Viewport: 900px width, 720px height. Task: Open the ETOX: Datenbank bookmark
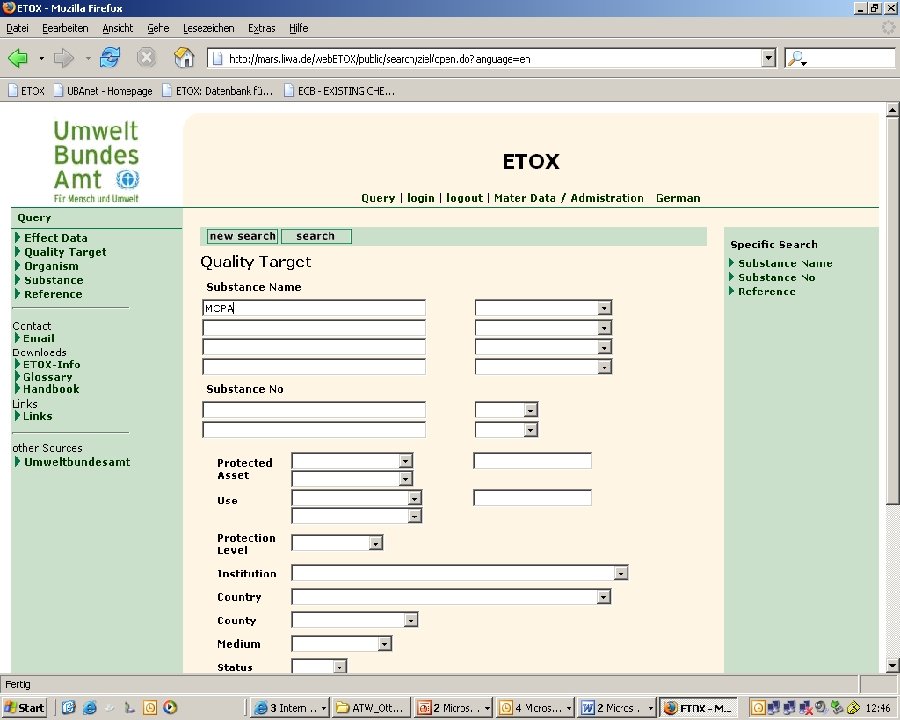pos(218,91)
